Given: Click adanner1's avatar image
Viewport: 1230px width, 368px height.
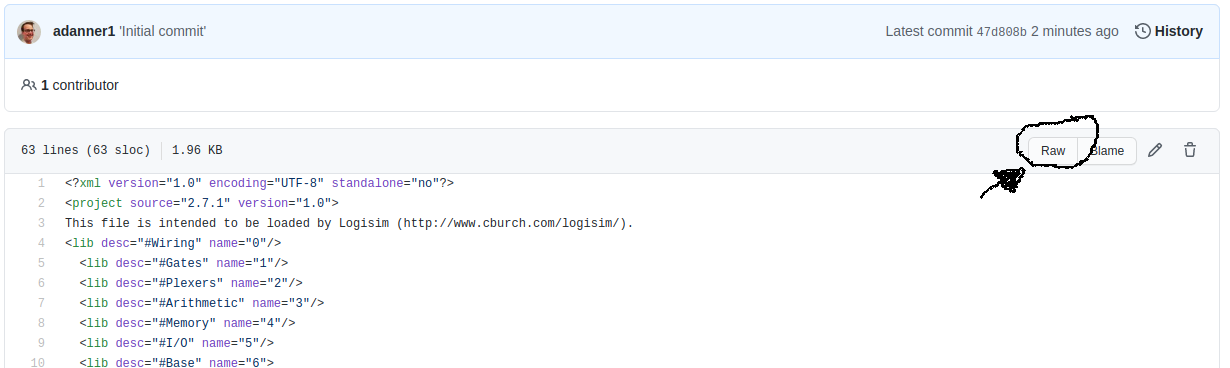Looking at the screenshot, I should [30, 31].
